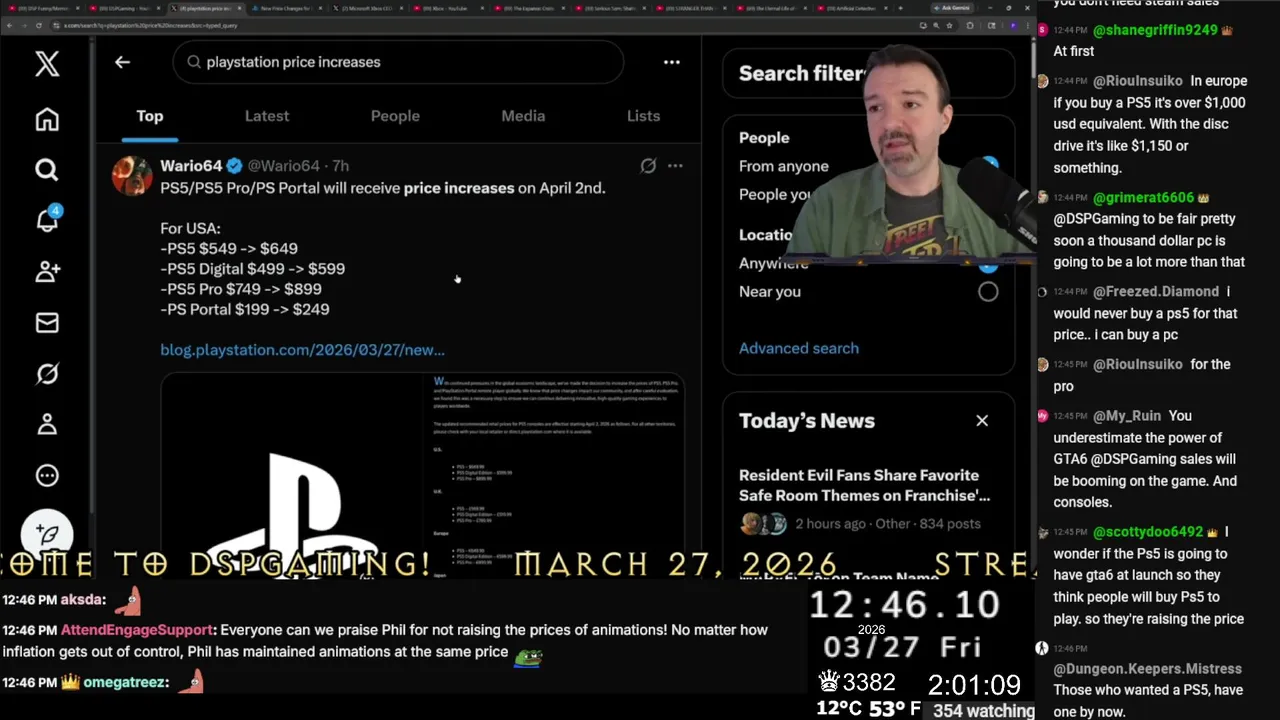Click the Today's News heading
Screen dimensions: 1280x720
807,421
